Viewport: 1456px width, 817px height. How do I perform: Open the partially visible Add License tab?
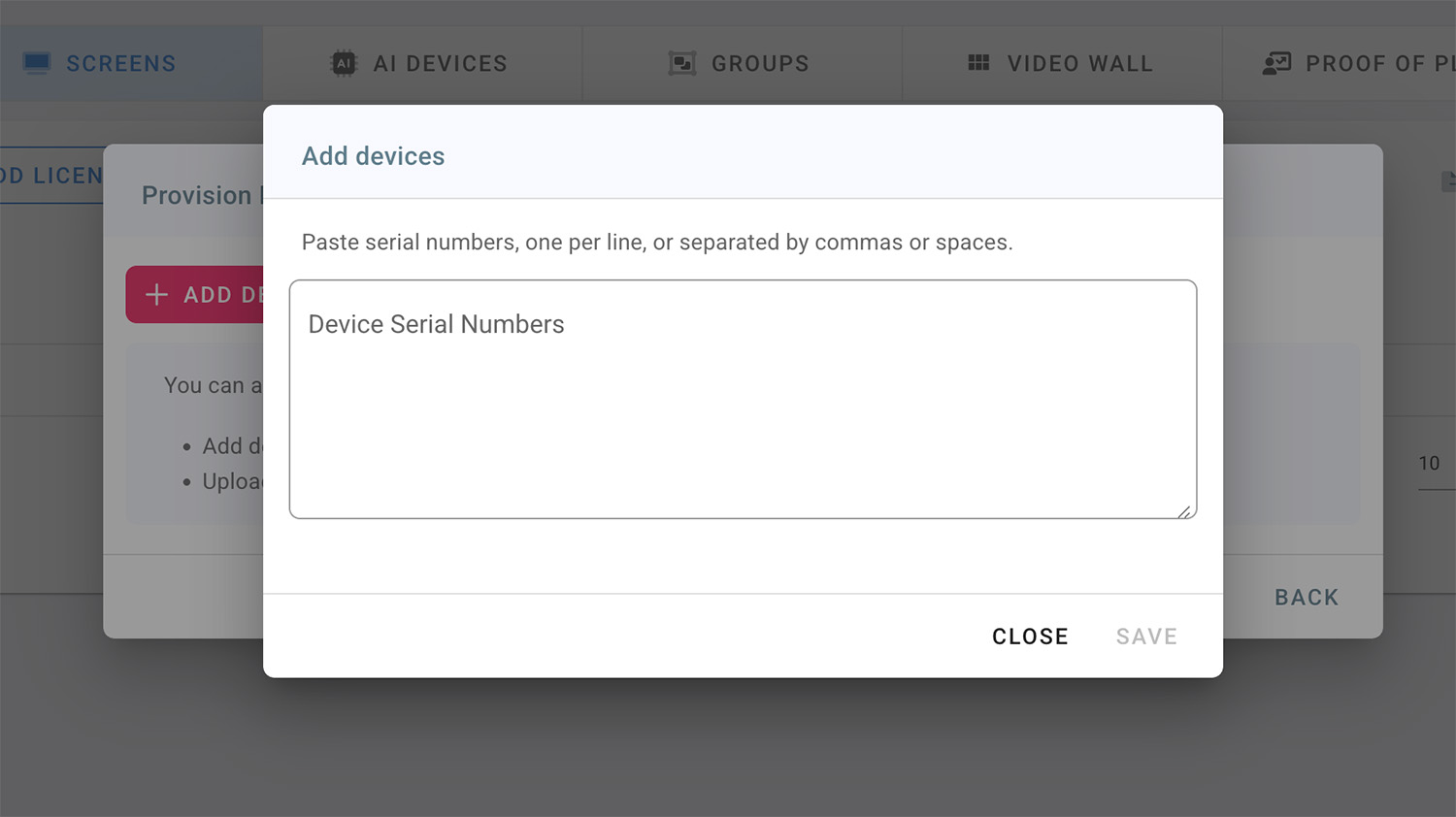tap(50, 176)
